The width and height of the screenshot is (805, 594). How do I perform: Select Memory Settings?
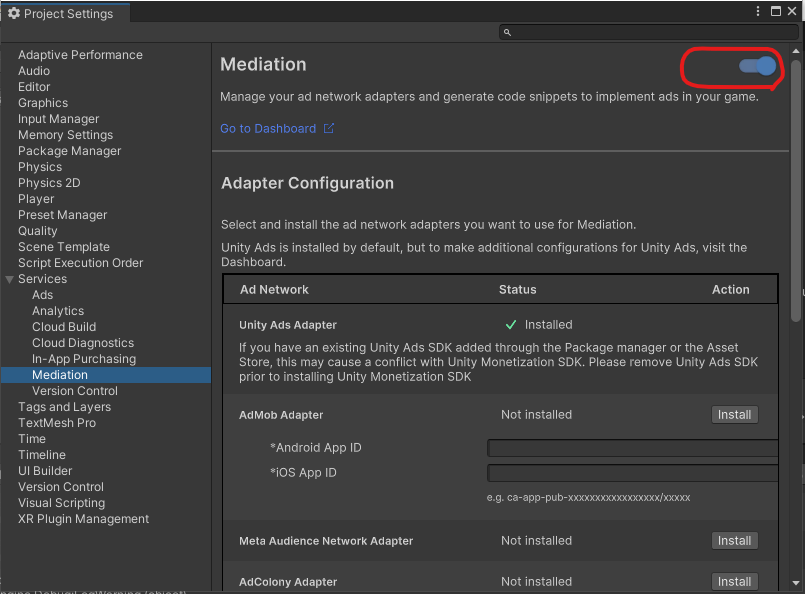tap(66, 135)
